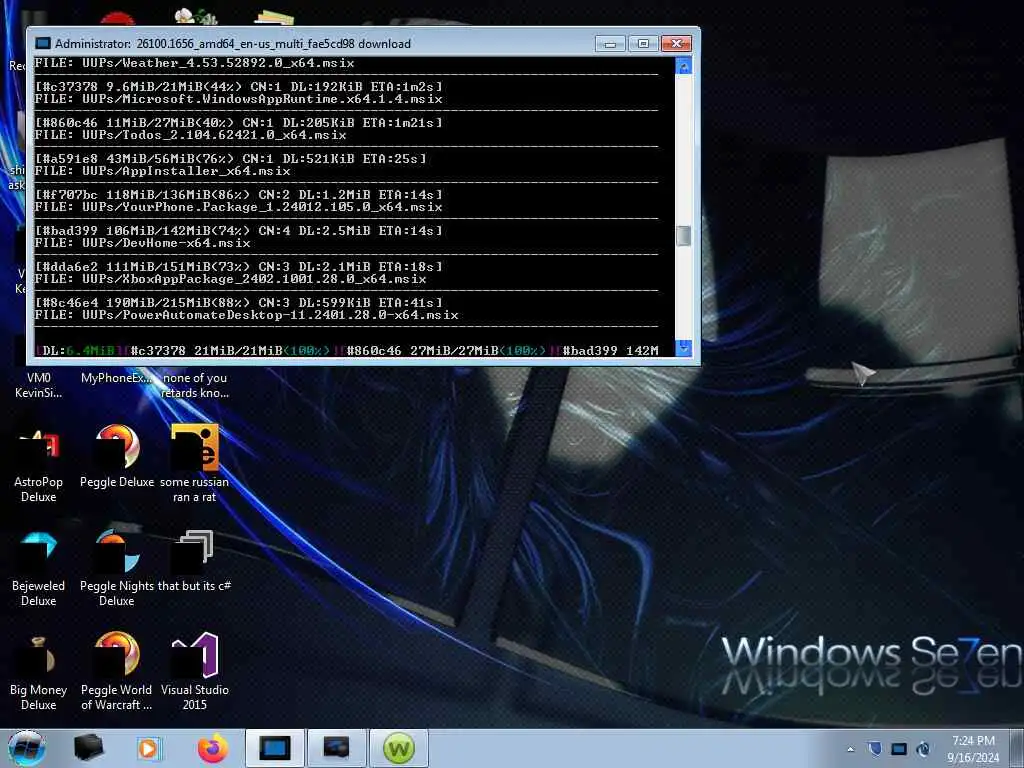Click the #a591e8 43MiB/56MiB progress line
Screen dimensions: 1024x768
231,159
